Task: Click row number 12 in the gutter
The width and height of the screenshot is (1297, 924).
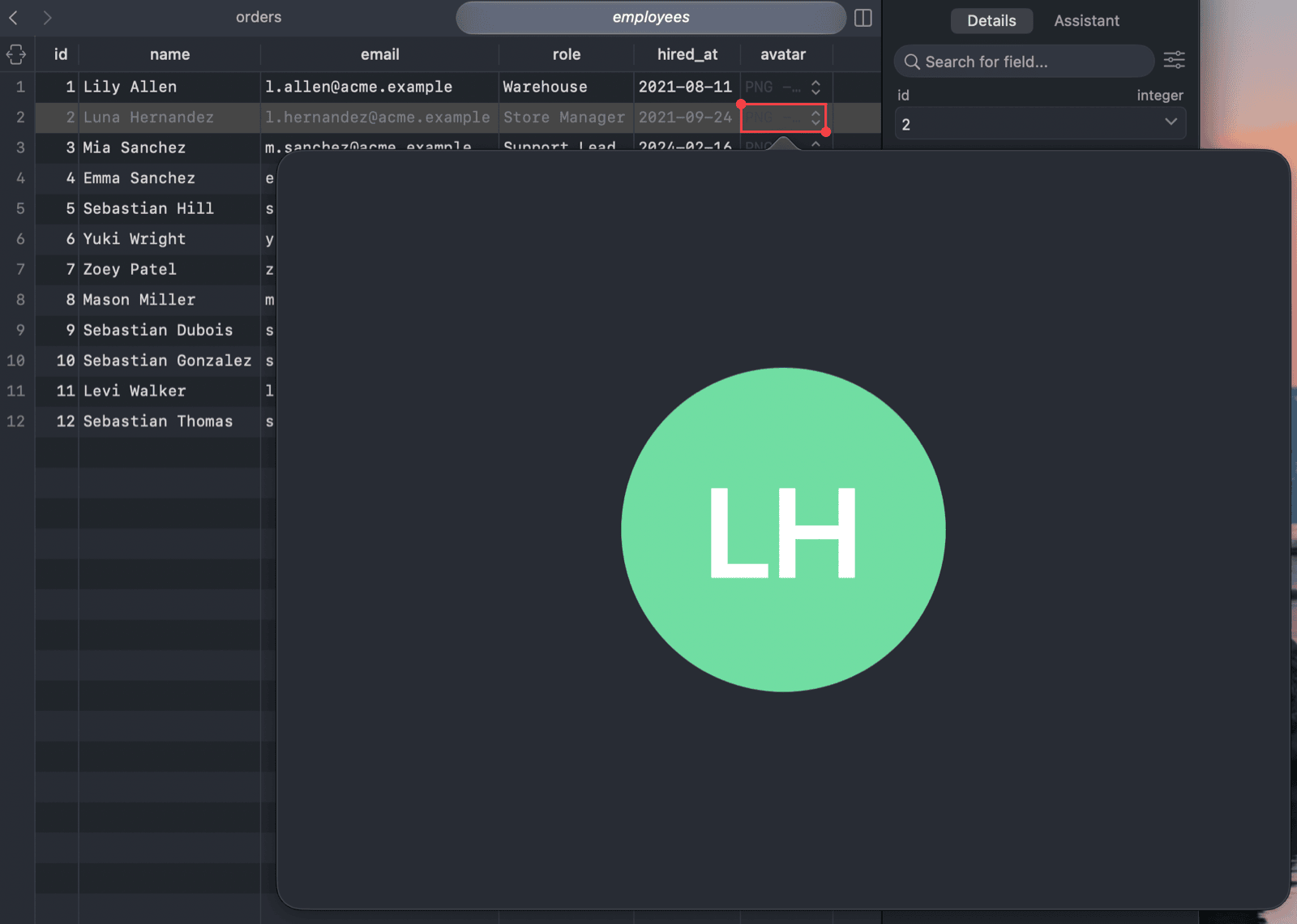Action: 16,421
